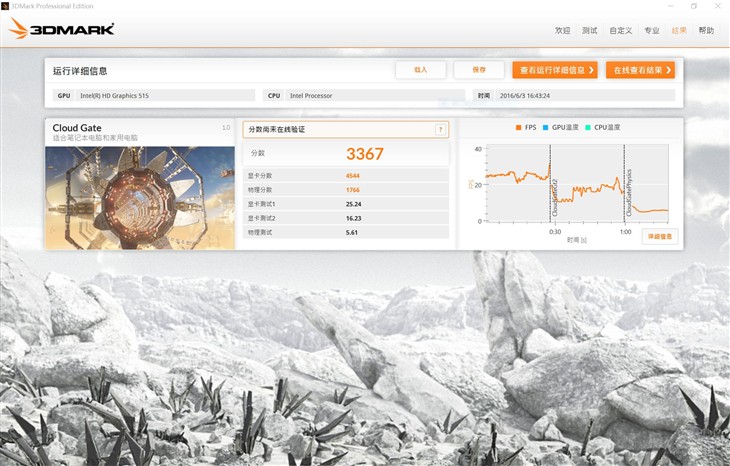Open the 结果 tab

pyautogui.click(x=679, y=30)
